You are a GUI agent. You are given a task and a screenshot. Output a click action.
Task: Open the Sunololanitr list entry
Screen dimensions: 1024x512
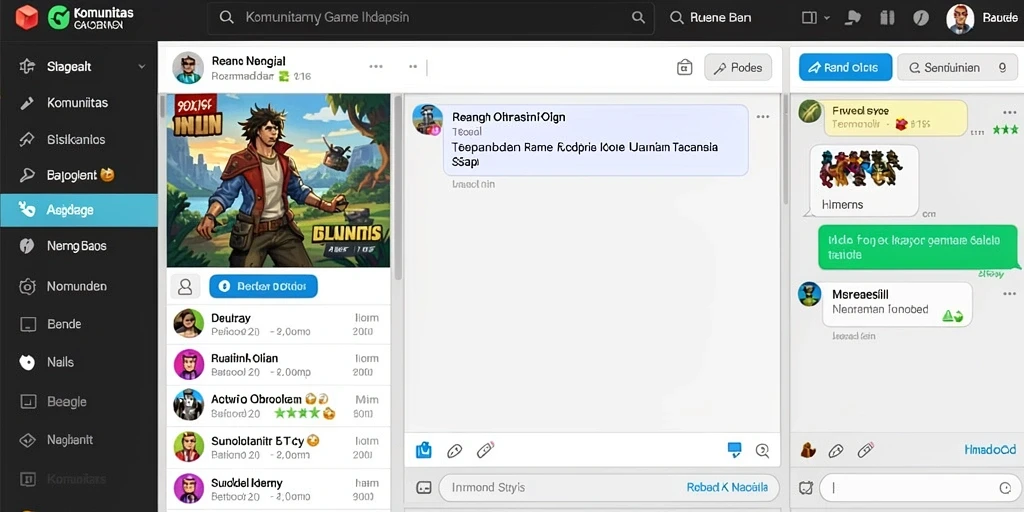278,447
